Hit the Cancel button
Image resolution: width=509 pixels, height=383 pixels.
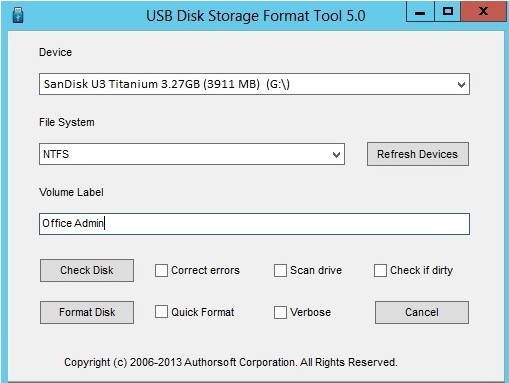pos(422,312)
